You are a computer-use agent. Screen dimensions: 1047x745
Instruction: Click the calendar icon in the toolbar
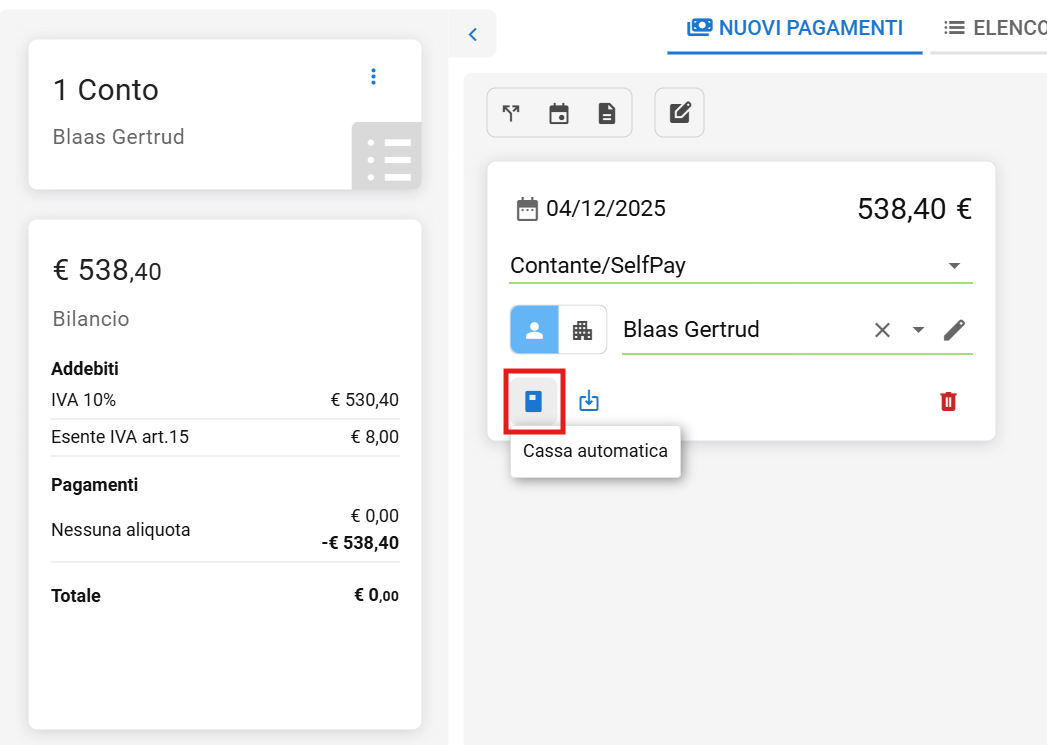coord(559,113)
